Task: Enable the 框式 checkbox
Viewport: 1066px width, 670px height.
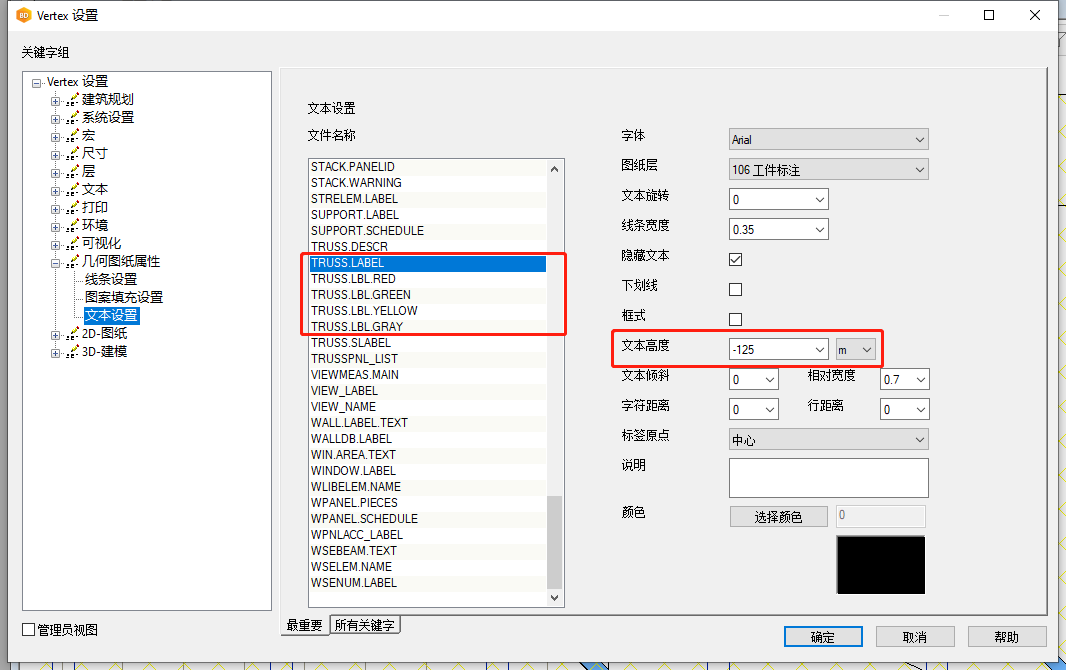Action: click(x=736, y=319)
